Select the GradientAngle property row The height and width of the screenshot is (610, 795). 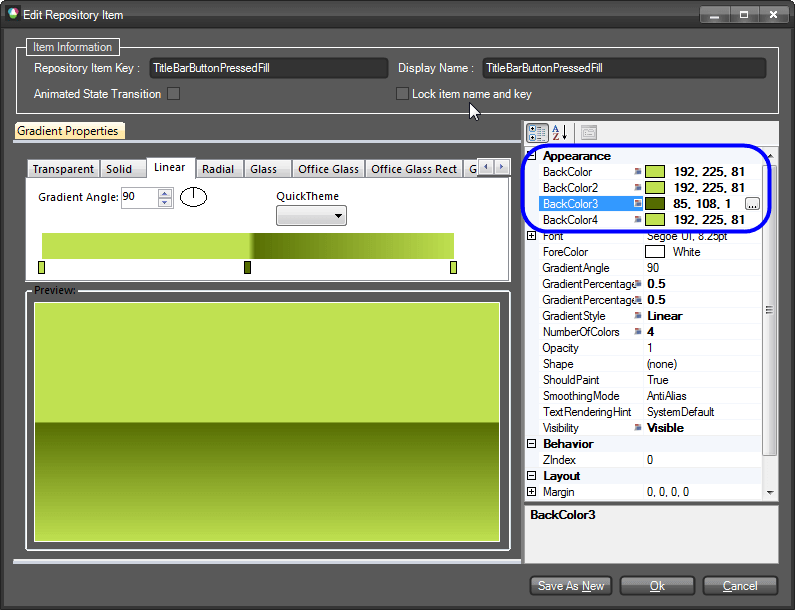pos(650,268)
